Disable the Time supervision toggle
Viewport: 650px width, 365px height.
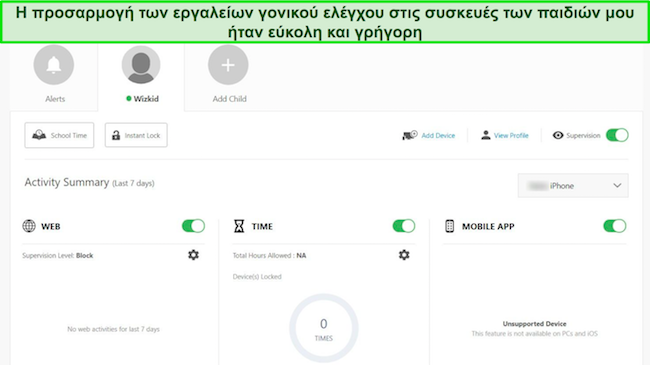(404, 226)
